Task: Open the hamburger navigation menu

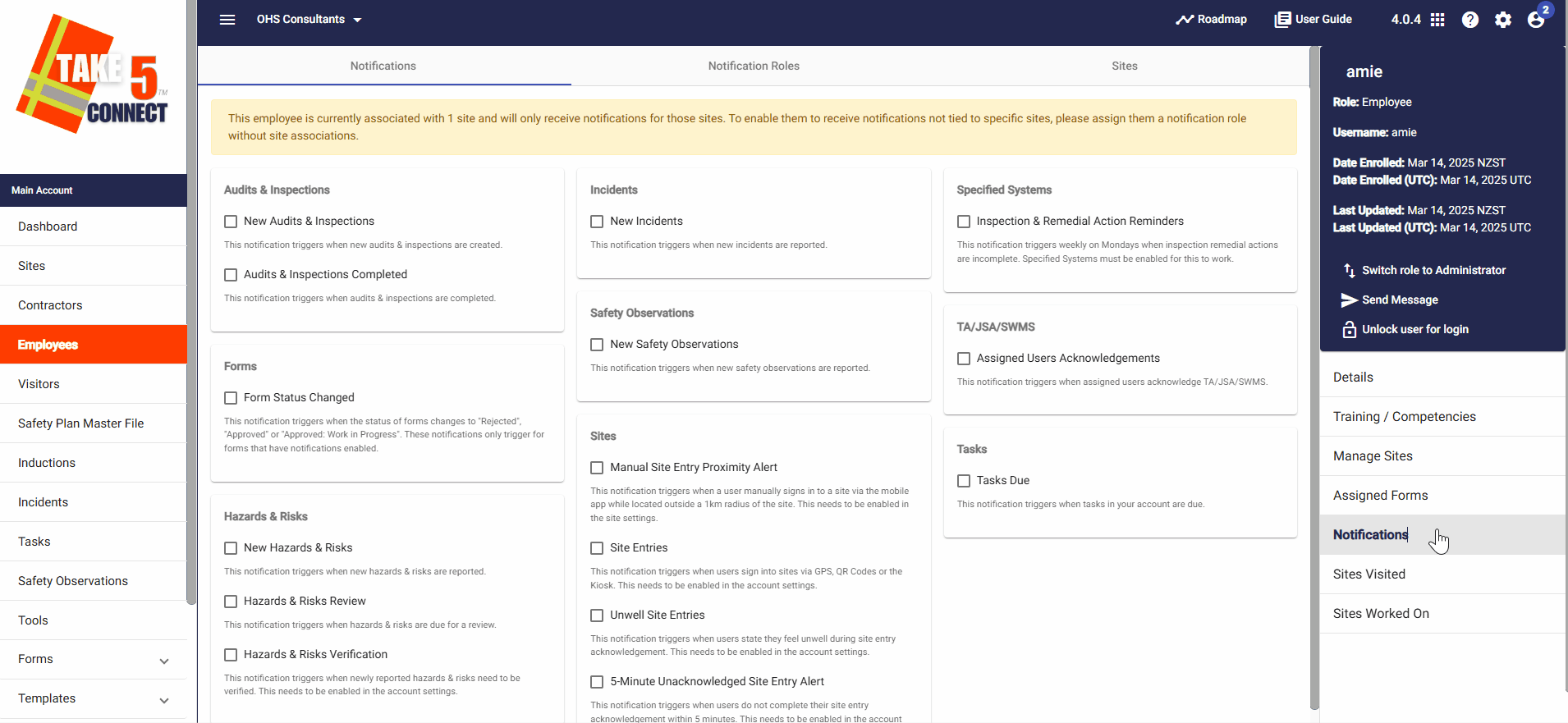Action: [x=227, y=20]
